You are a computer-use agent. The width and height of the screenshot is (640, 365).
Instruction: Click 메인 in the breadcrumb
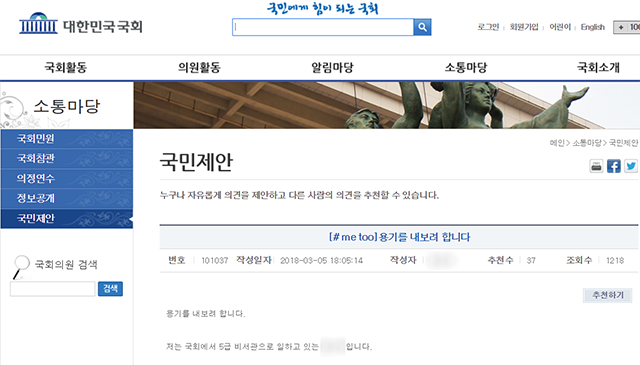557,143
